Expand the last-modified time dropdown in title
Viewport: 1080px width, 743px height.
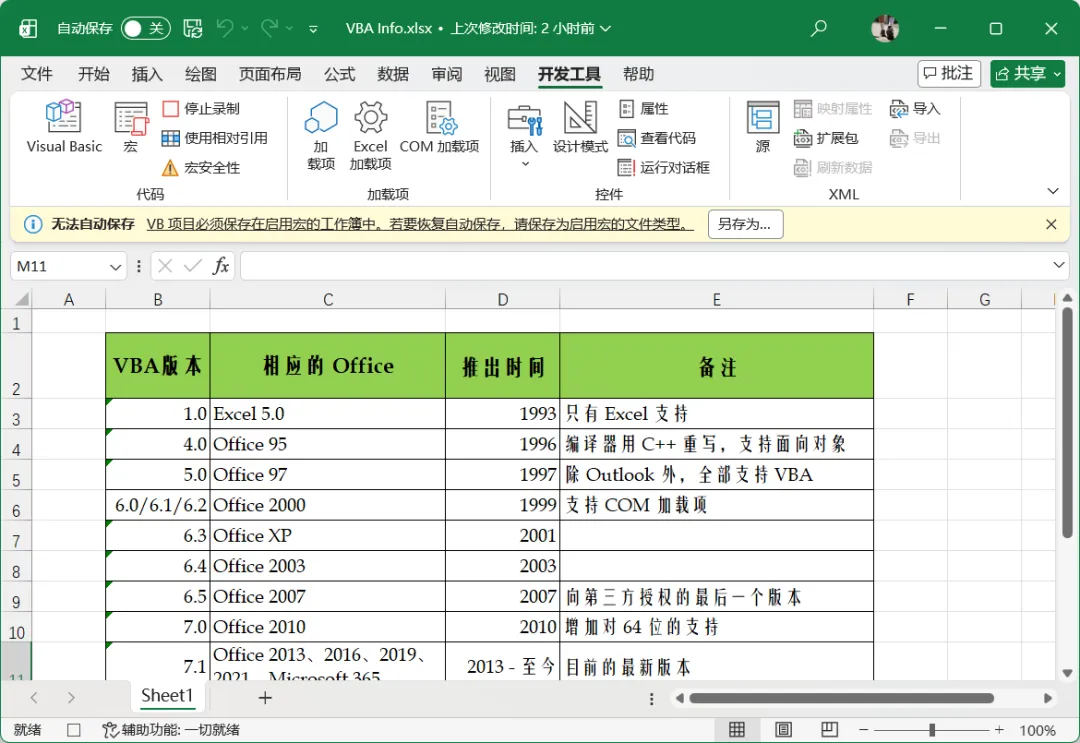(605, 28)
